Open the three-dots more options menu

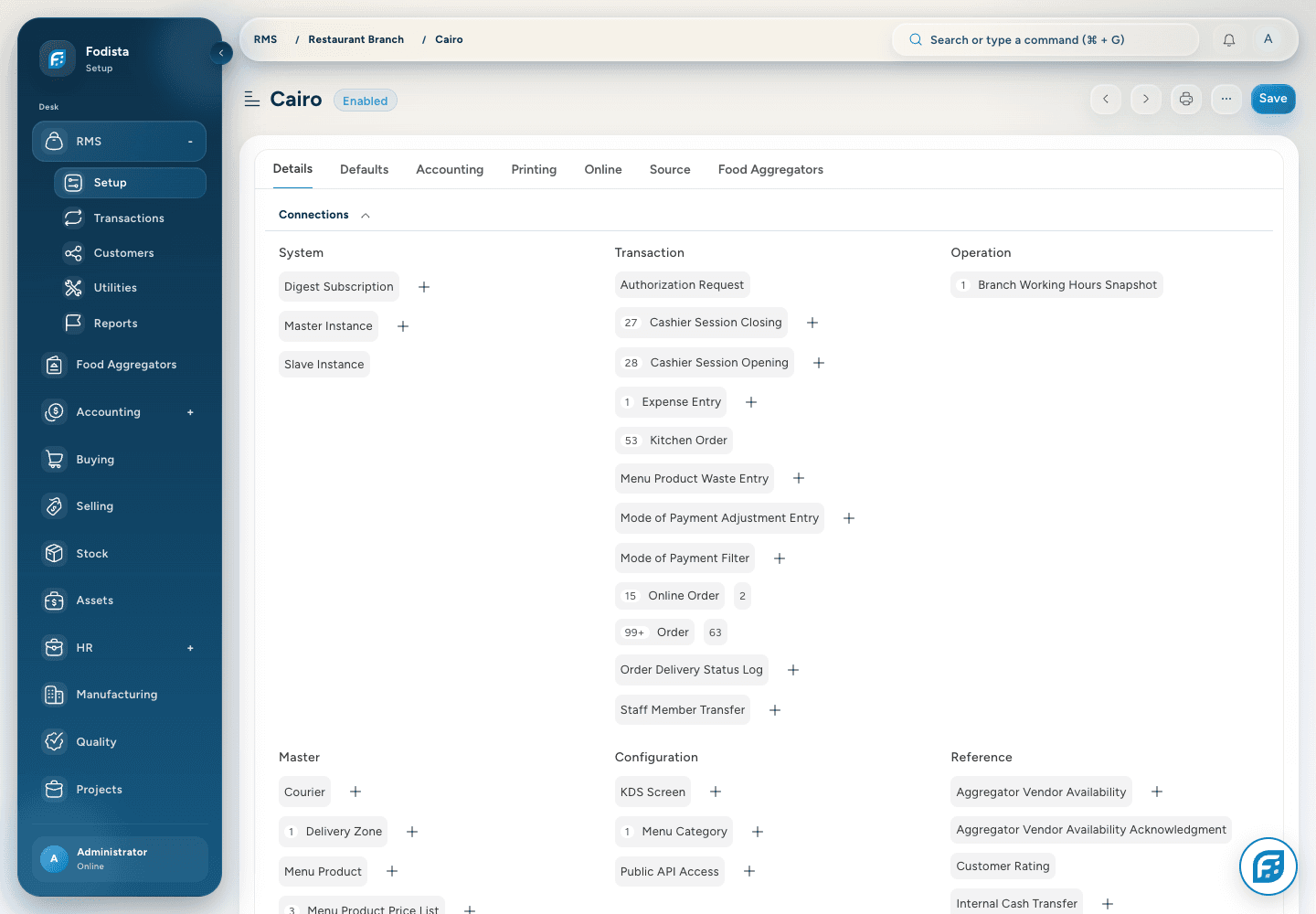click(1226, 99)
